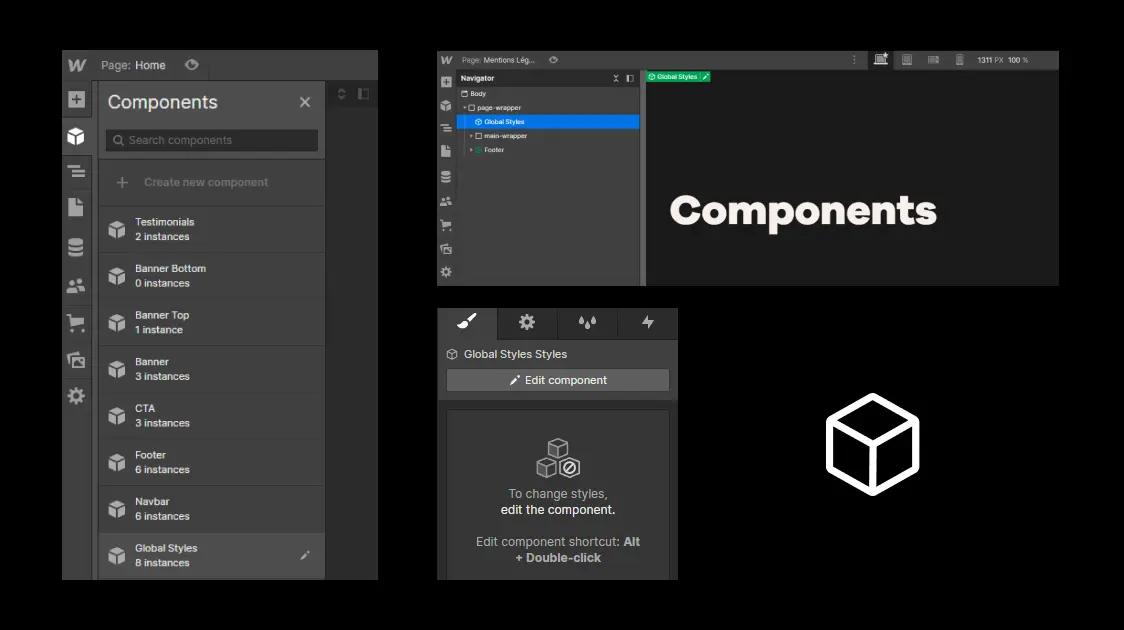The height and width of the screenshot is (630, 1124).
Task: Open Add Elements panel in left Home sidebar
Action: (77, 99)
